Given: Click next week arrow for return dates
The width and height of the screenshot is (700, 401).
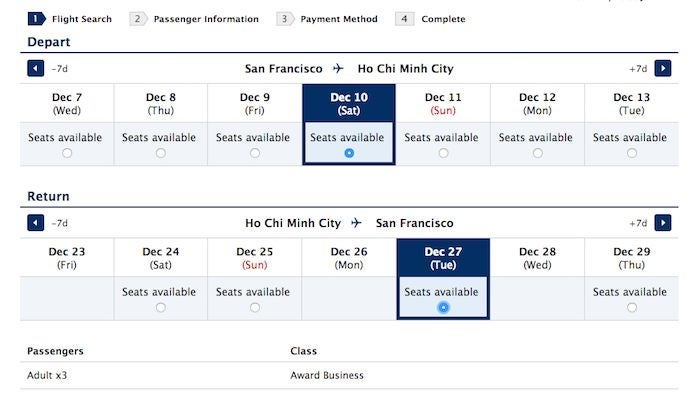Looking at the screenshot, I should pos(663,223).
